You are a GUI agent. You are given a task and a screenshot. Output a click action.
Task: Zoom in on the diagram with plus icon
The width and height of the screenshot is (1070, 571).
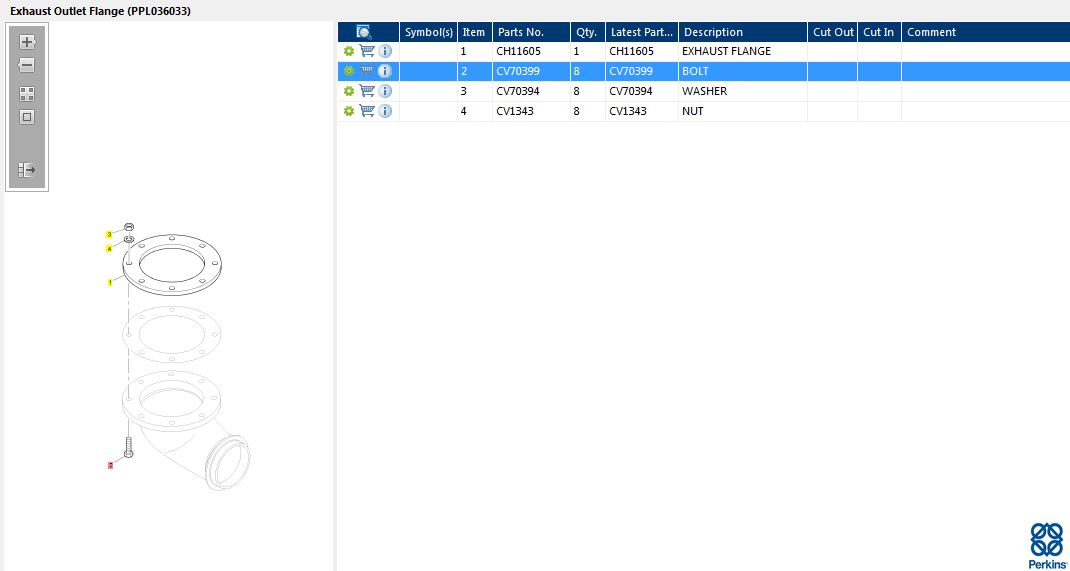(27, 42)
